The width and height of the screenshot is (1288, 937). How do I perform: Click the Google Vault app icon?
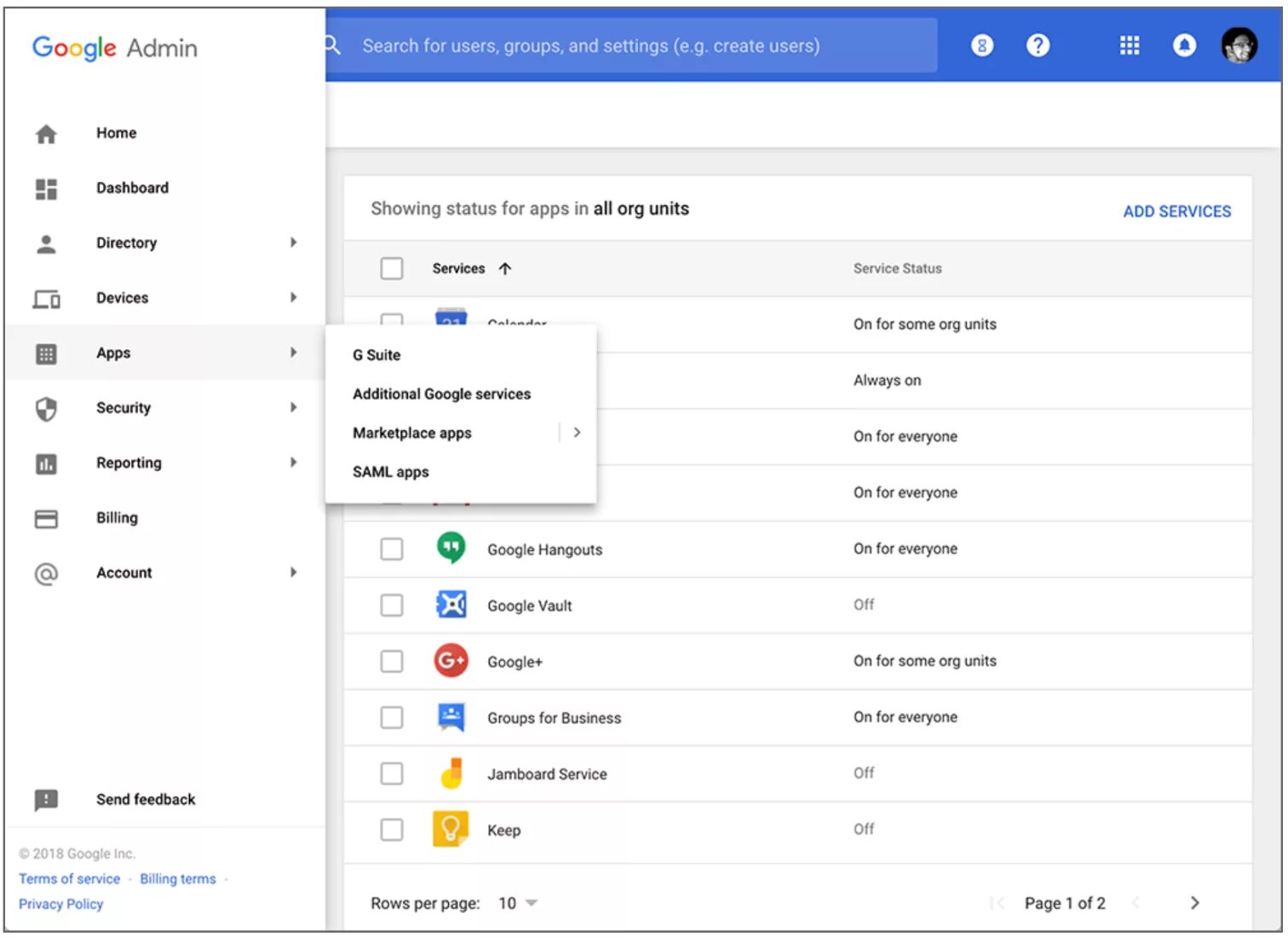tap(451, 604)
